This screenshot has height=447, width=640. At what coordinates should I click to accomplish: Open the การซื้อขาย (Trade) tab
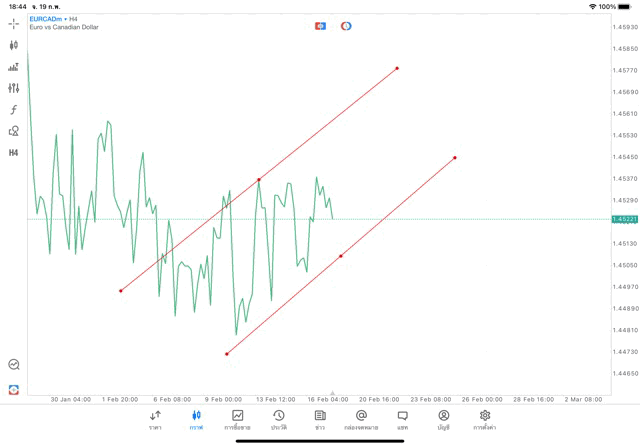pos(237,419)
